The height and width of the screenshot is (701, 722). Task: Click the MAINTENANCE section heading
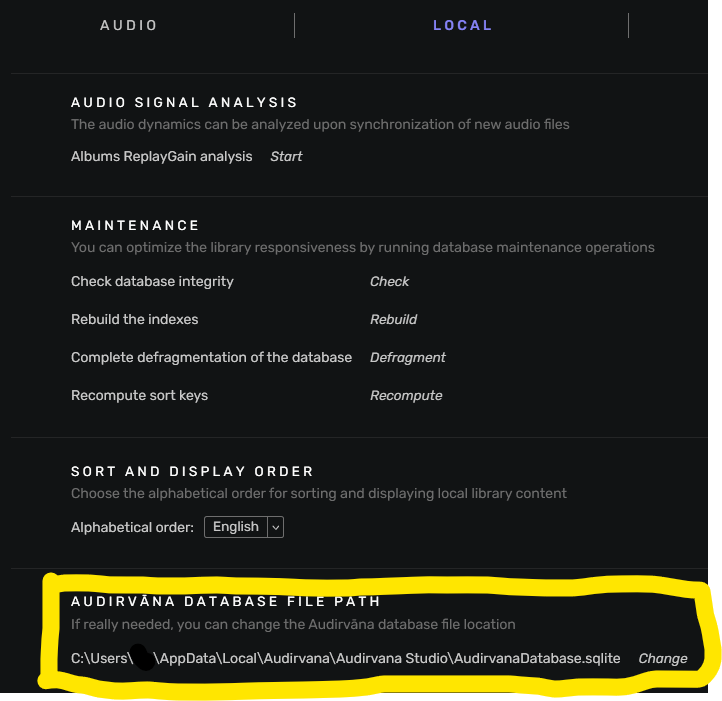(135, 225)
